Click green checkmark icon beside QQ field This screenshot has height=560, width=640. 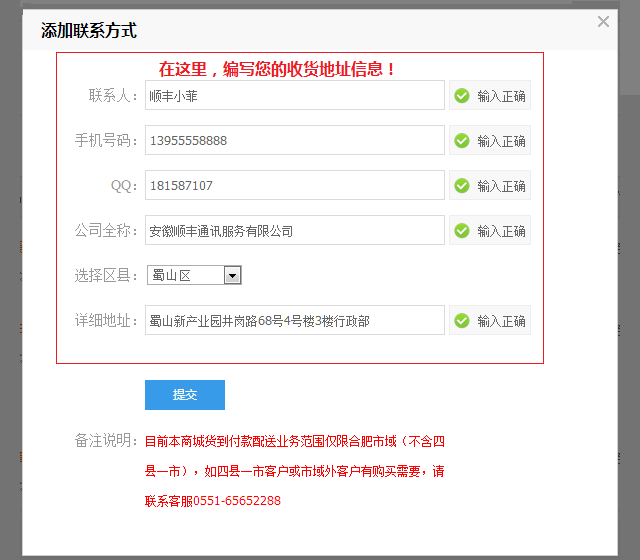(x=462, y=186)
